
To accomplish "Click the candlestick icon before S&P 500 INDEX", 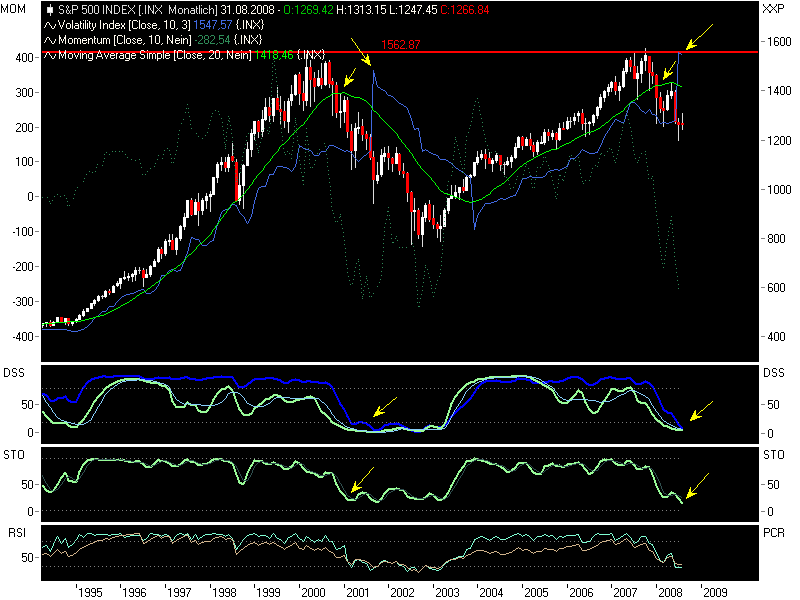I will click(x=49, y=10).
